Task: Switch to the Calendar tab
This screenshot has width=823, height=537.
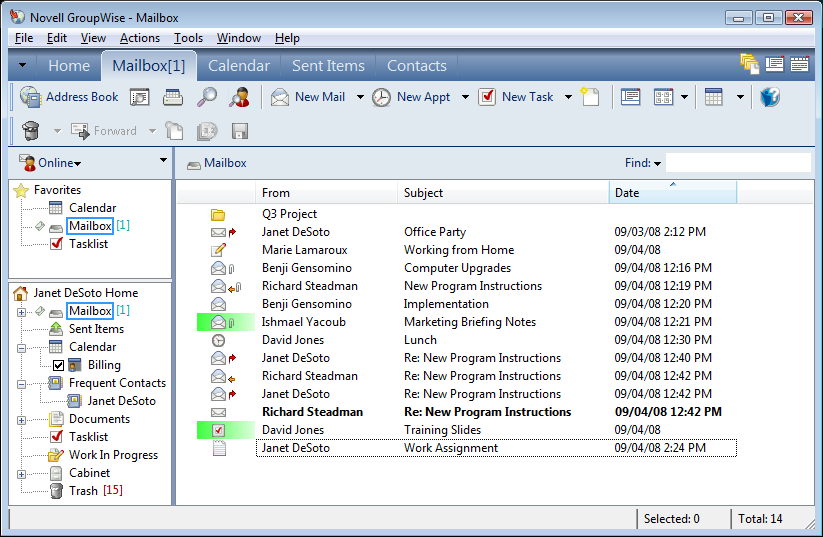Action: pos(239,66)
